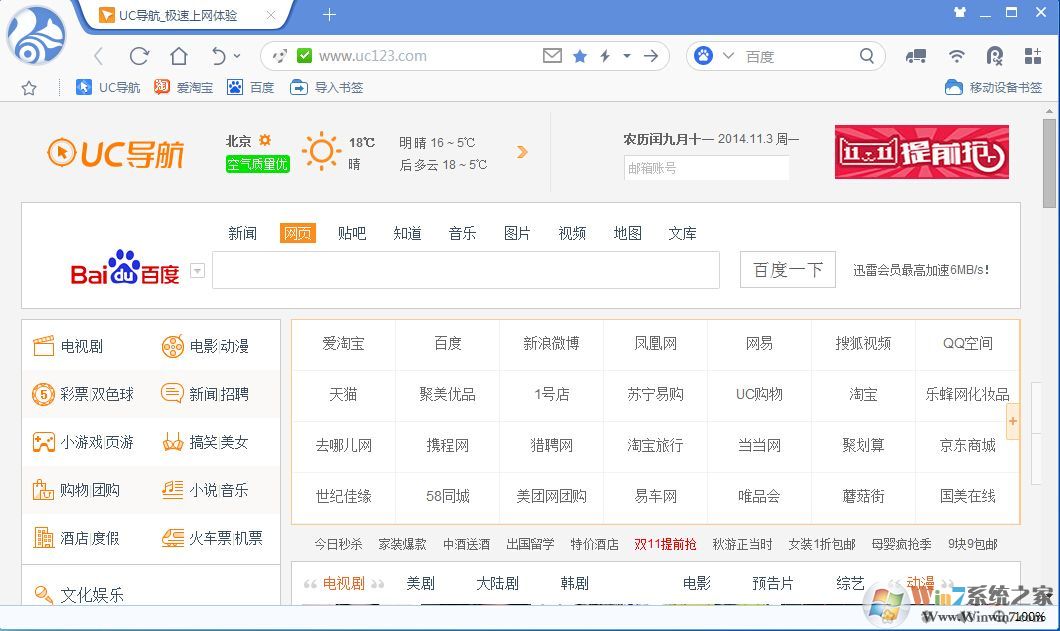The width and height of the screenshot is (1060, 631).
Task: Open the 双11提前抢 link
Action: (x=666, y=545)
